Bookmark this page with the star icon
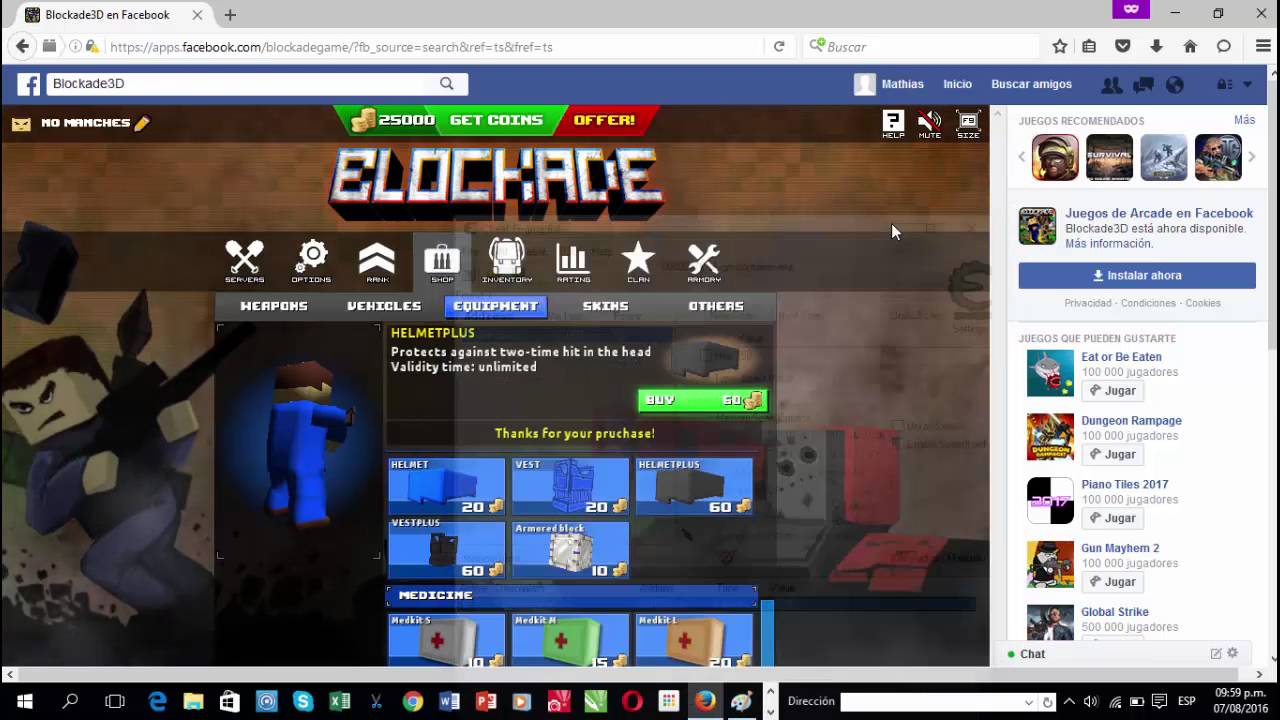 (x=1060, y=46)
